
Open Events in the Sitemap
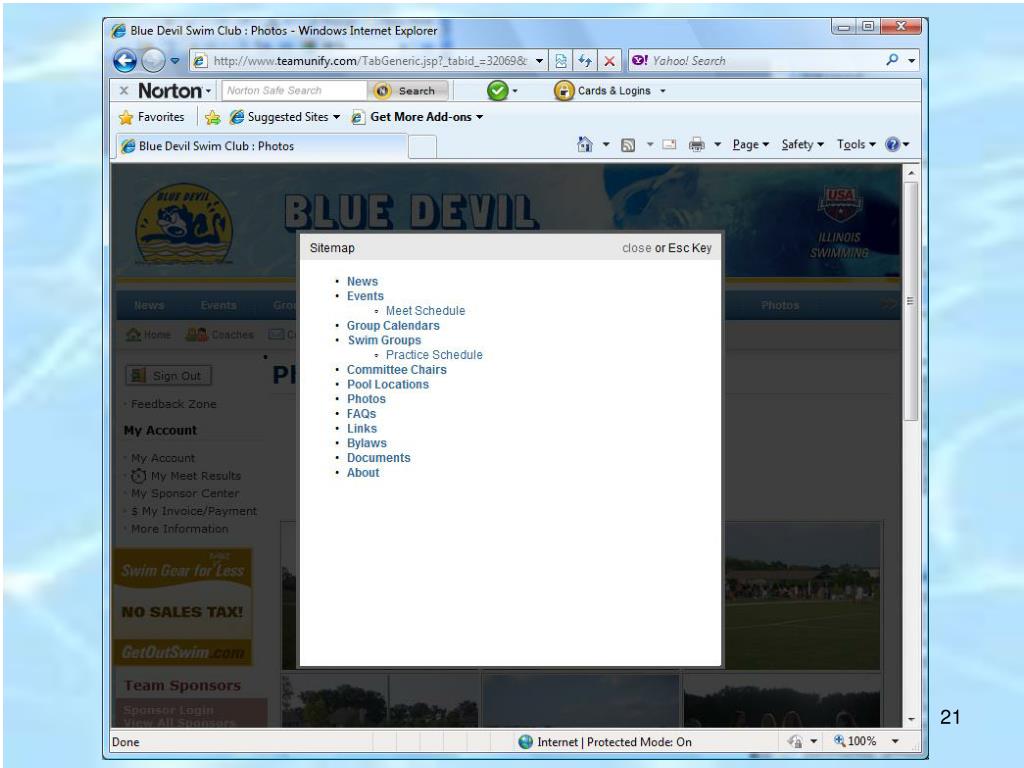coord(365,296)
